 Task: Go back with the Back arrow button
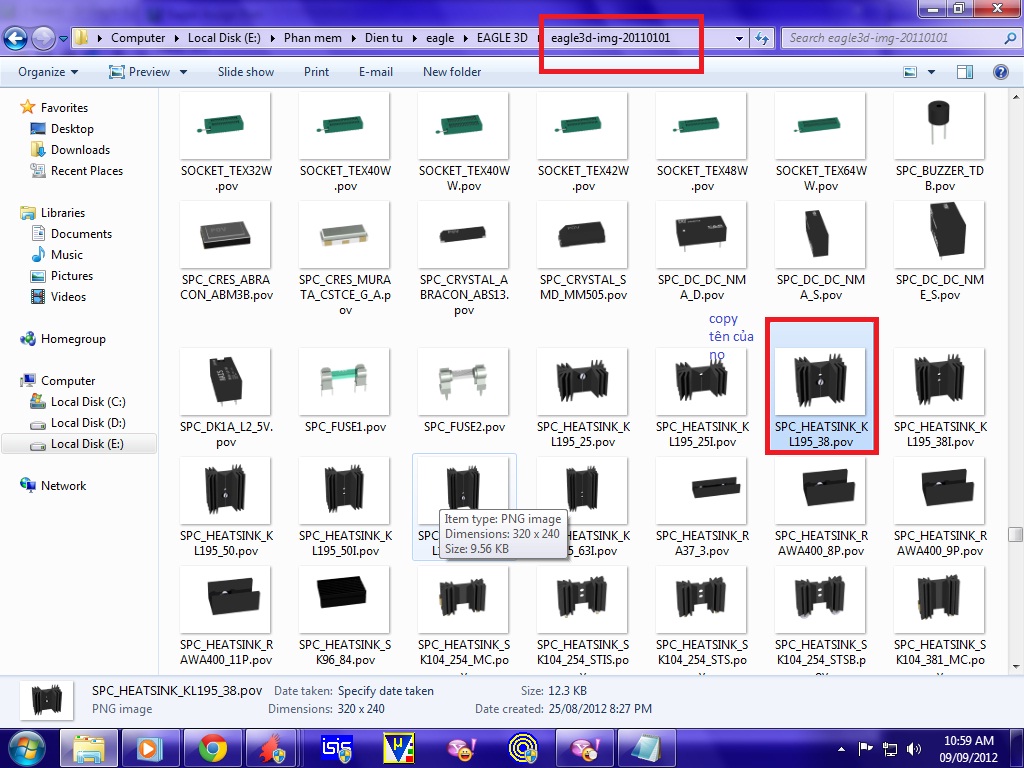tap(16, 39)
